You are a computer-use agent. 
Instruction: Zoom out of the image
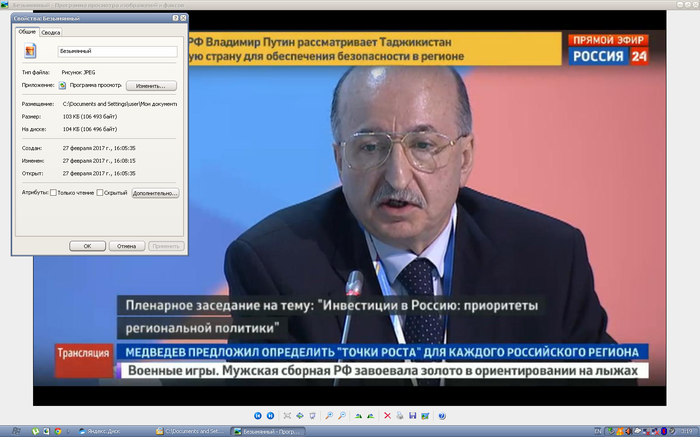[342, 415]
